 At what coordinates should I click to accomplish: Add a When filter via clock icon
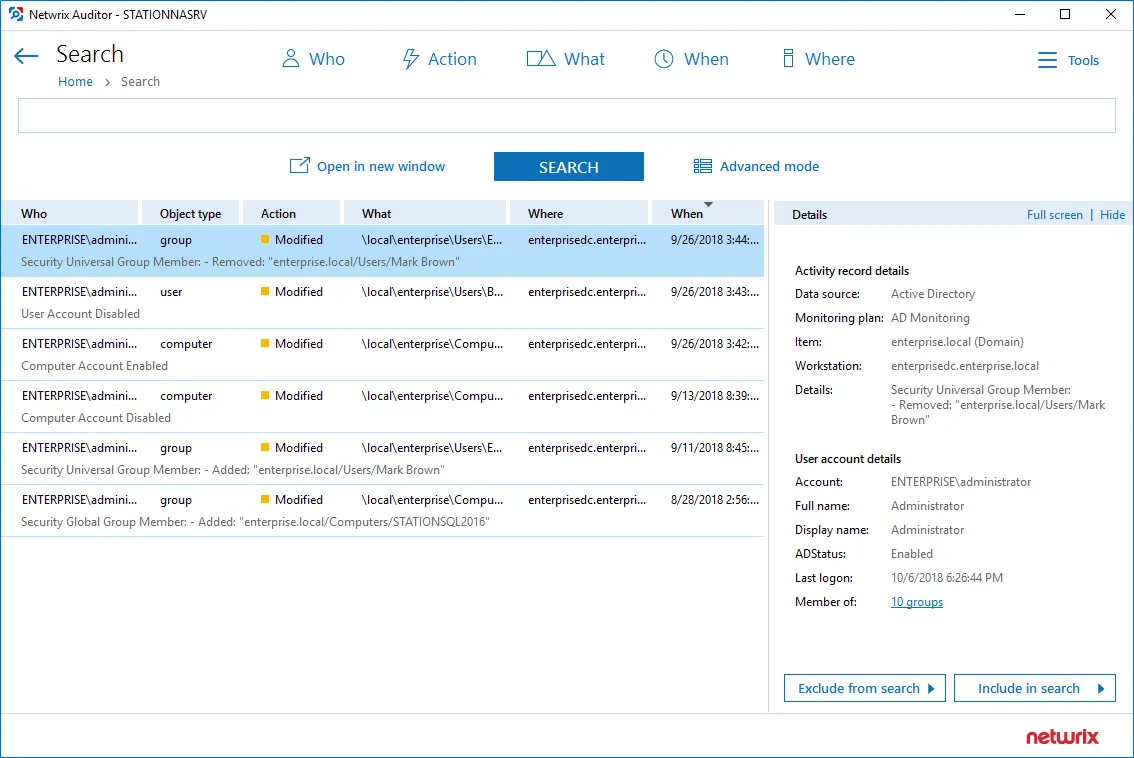tap(664, 59)
